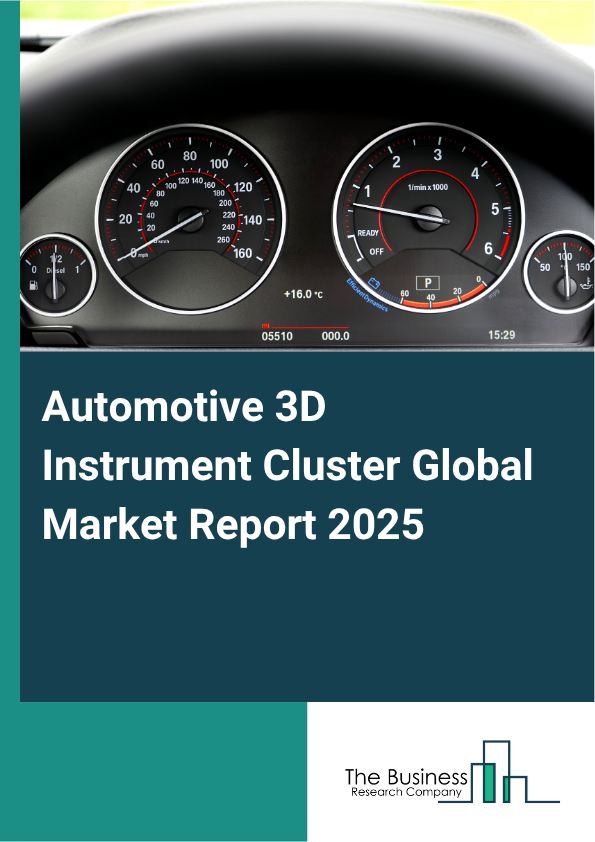Click The Business Research Company logo
This screenshot has width=595, height=842.
pos(452,772)
